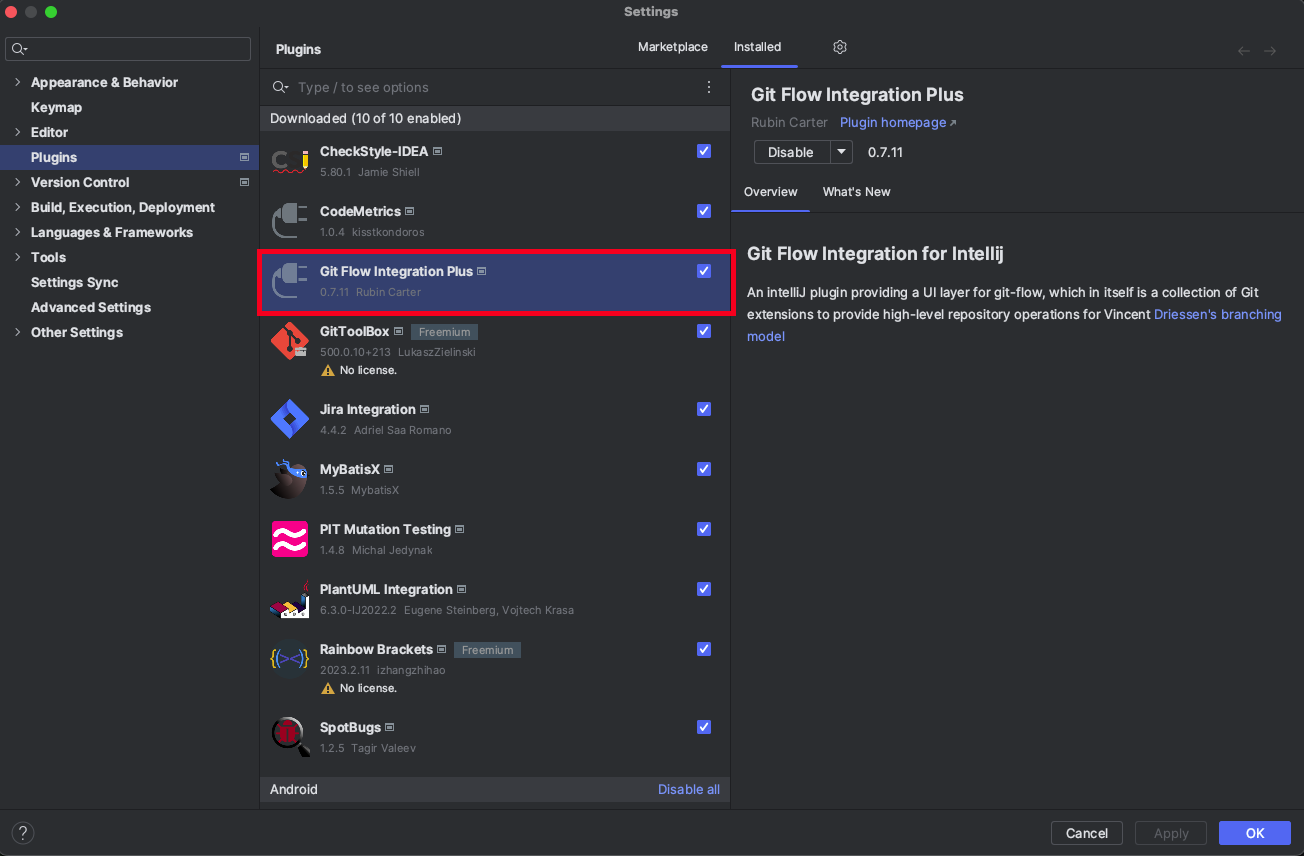This screenshot has height=856, width=1304.
Task: Click the GitToolBox red git icon
Action: (x=290, y=341)
